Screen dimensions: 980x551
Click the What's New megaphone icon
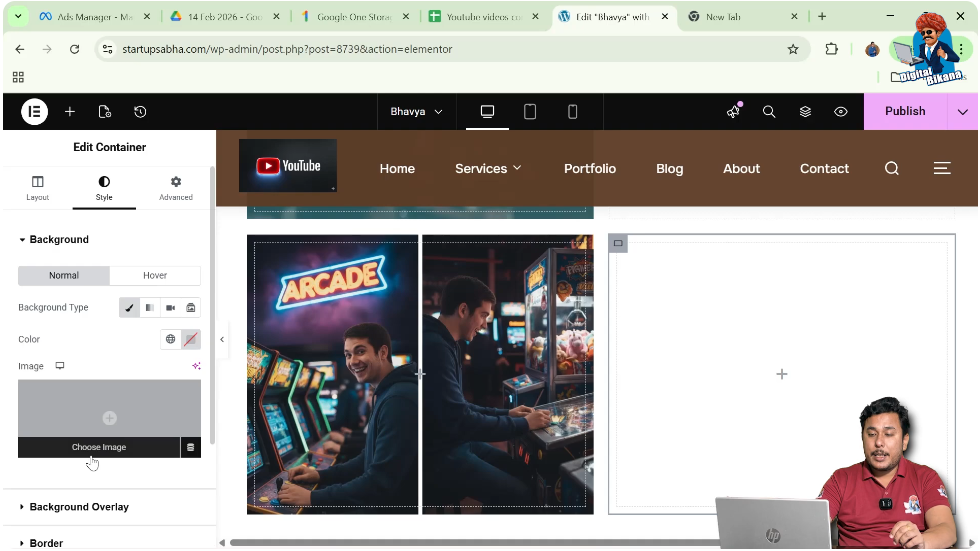click(733, 112)
